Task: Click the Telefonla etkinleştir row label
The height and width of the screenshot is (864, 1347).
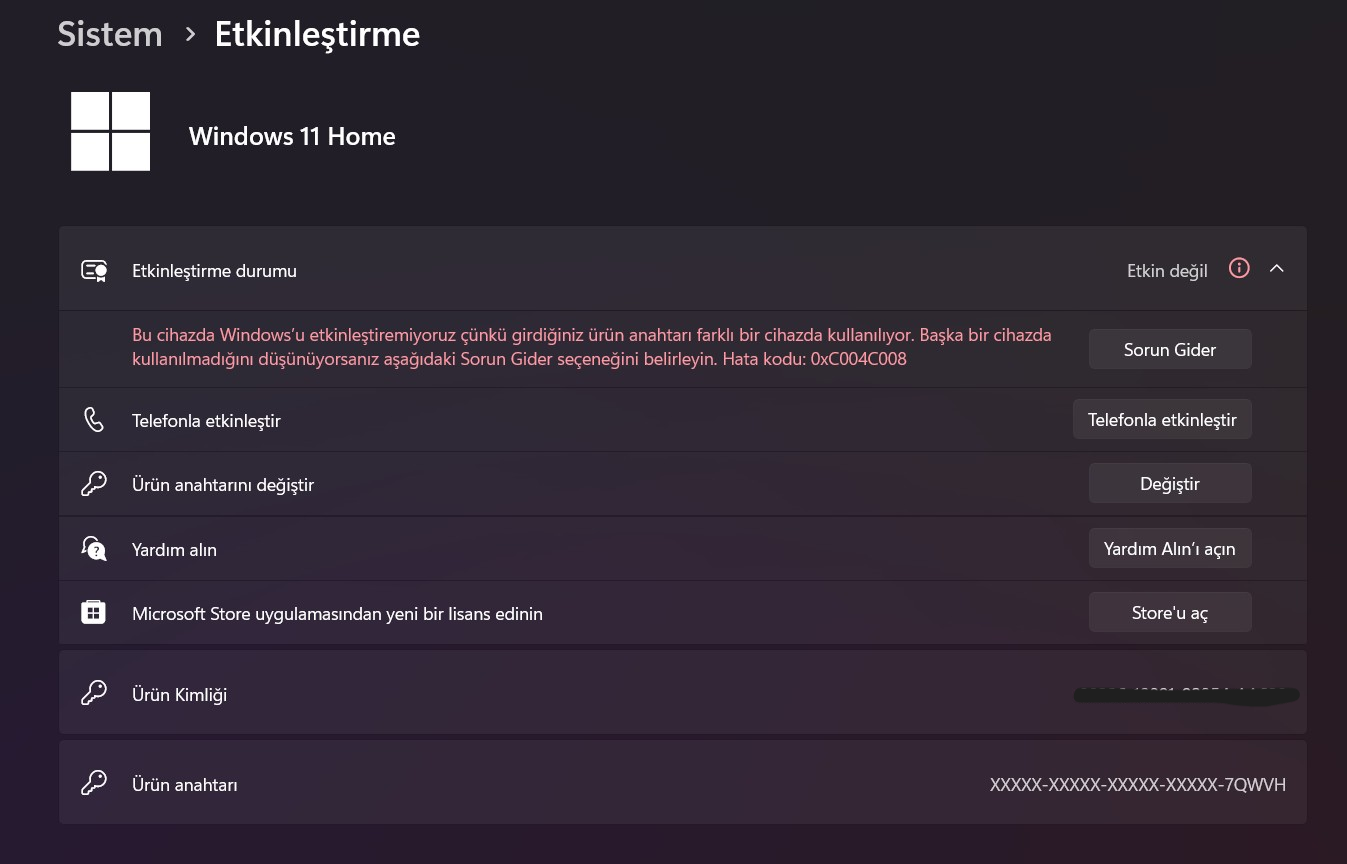Action: 206,421
